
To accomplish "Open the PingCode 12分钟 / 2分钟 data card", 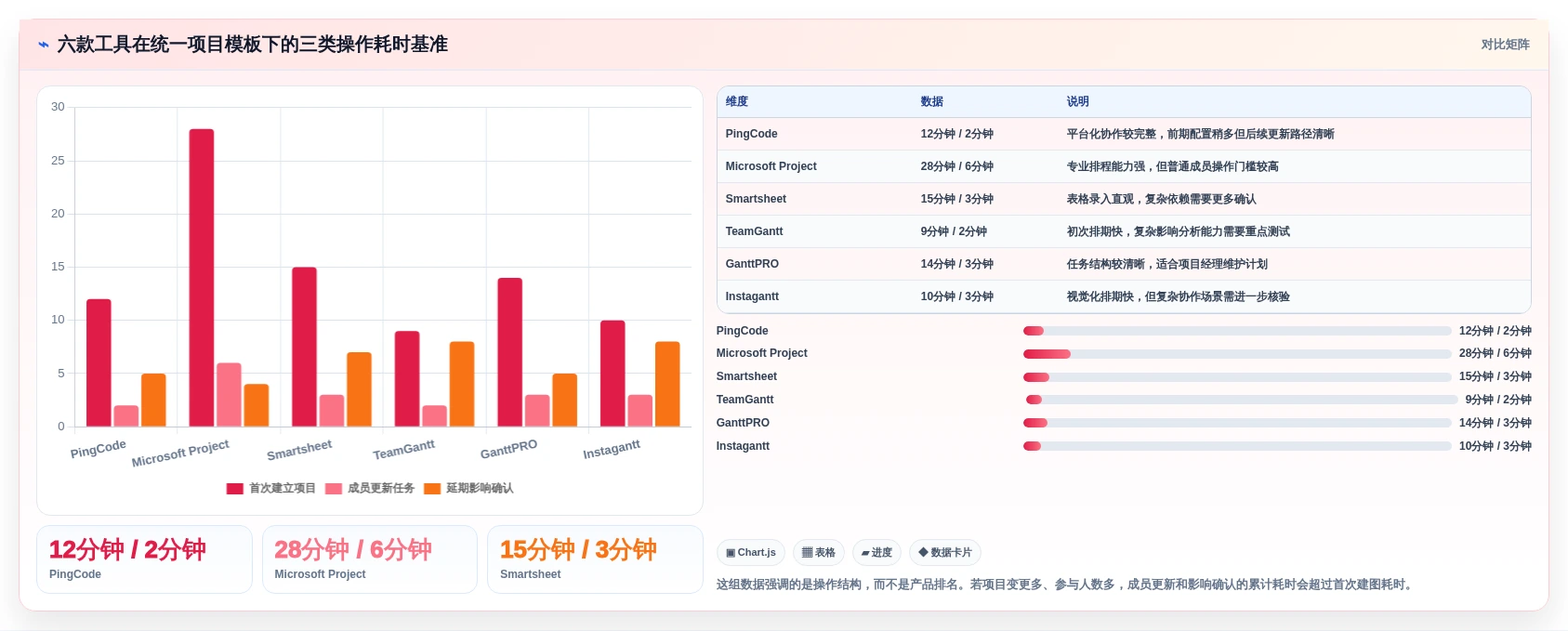I will [144, 559].
